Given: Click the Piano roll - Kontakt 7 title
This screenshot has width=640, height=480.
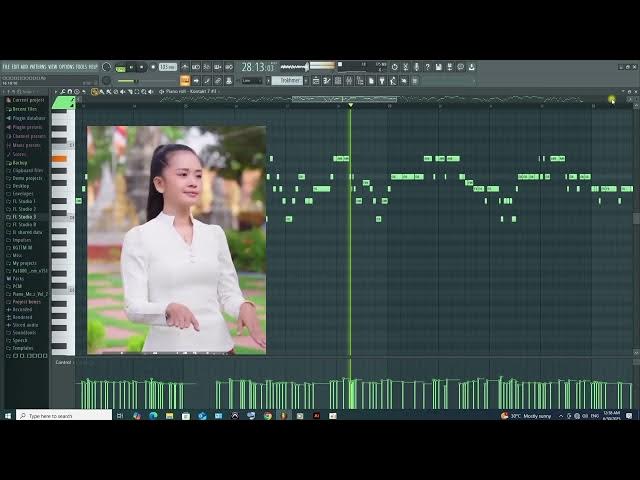Looking at the screenshot, I should (x=191, y=92).
